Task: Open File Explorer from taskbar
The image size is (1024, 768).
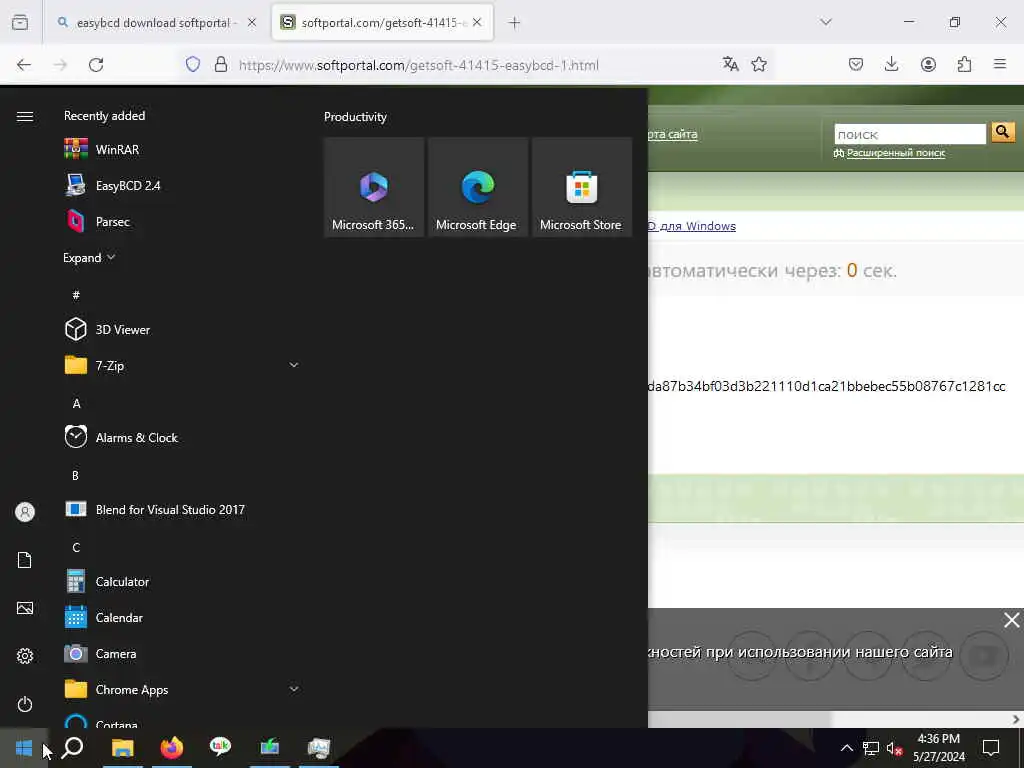Action: (122, 748)
